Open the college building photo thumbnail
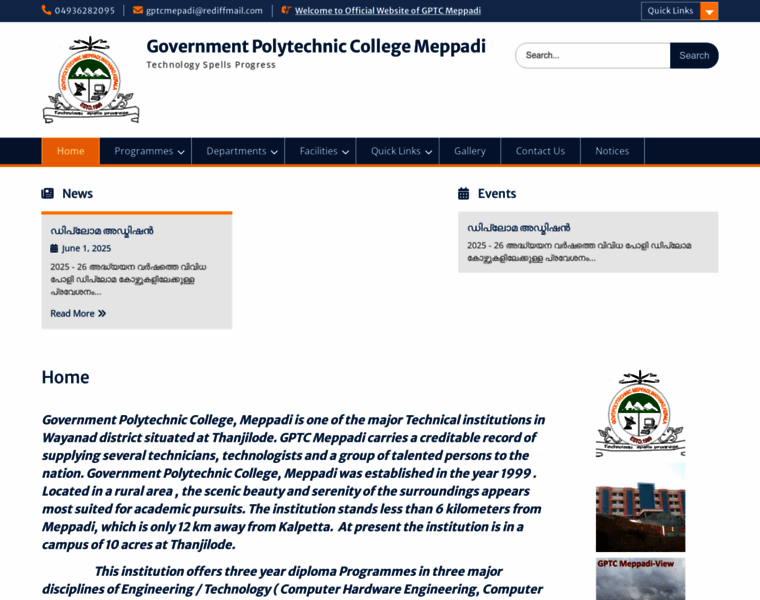 (x=640, y=507)
